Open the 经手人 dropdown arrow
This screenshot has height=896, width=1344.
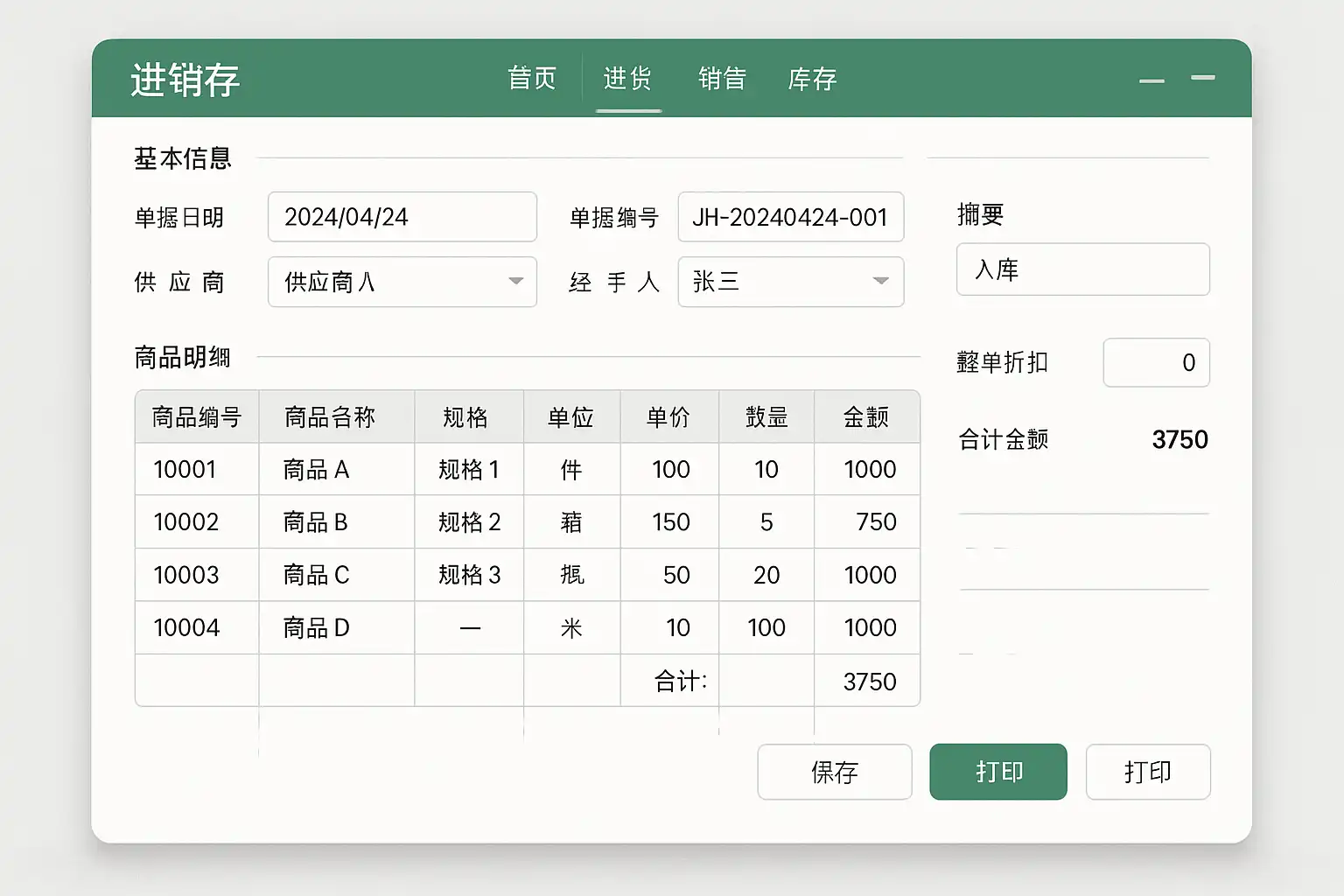881,282
